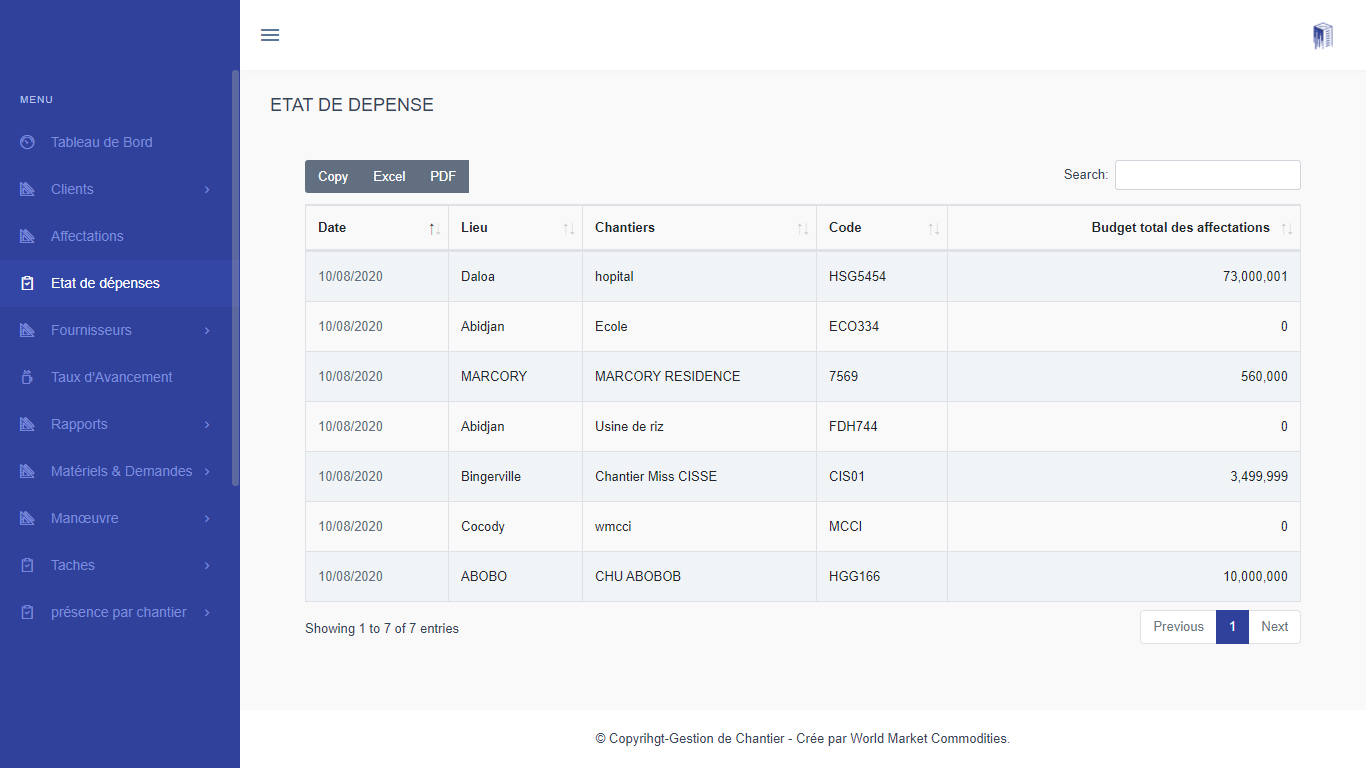Open the présence par chantier menu

pos(118,612)
